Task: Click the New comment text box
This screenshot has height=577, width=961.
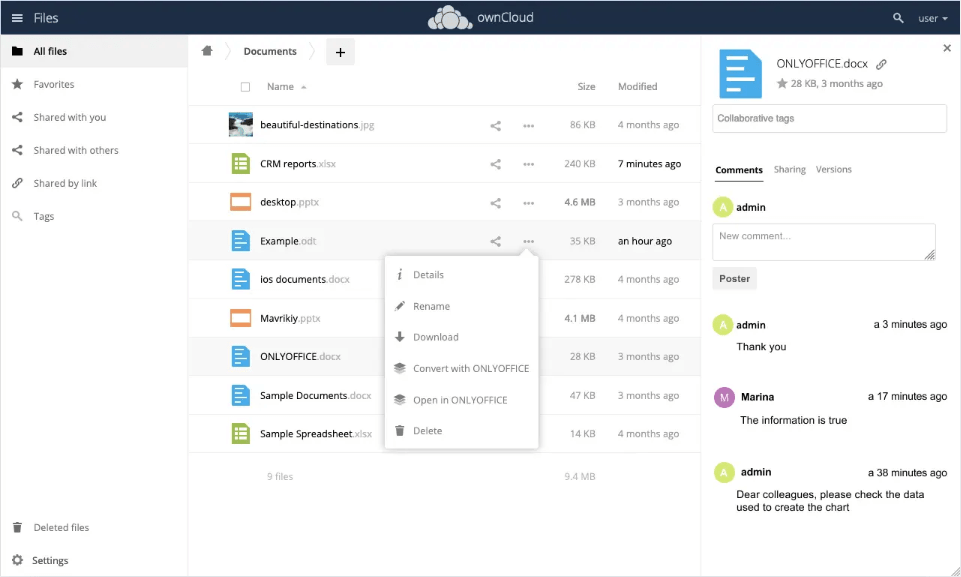Action: pyautogui.click(x=824, y=242)
